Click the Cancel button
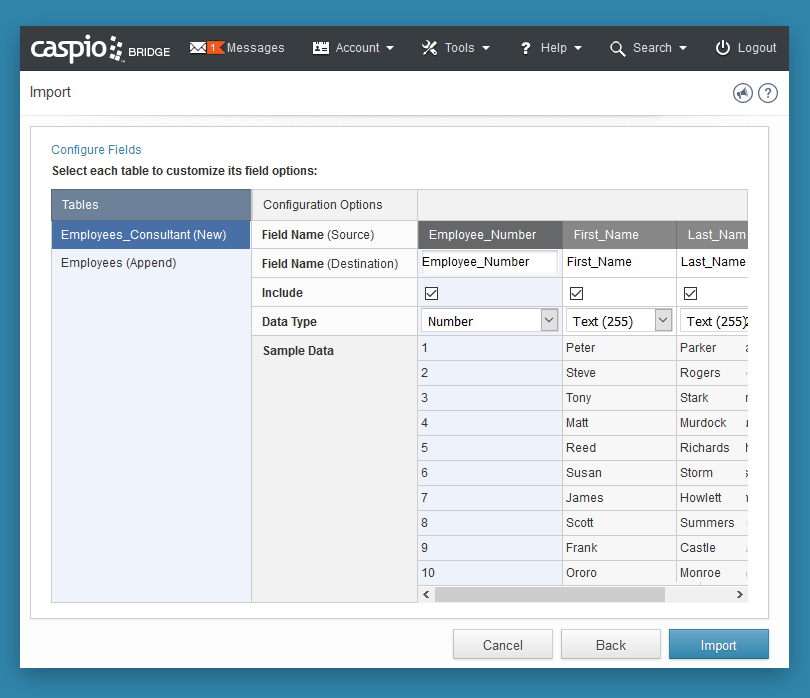 coord(503,644)
